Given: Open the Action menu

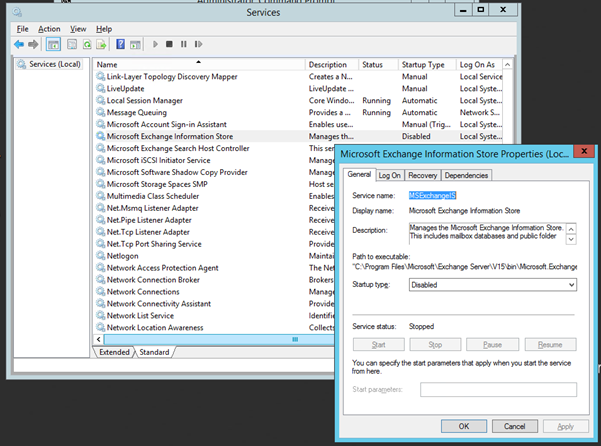Looking at the screenshot, I should pos(49,29).
